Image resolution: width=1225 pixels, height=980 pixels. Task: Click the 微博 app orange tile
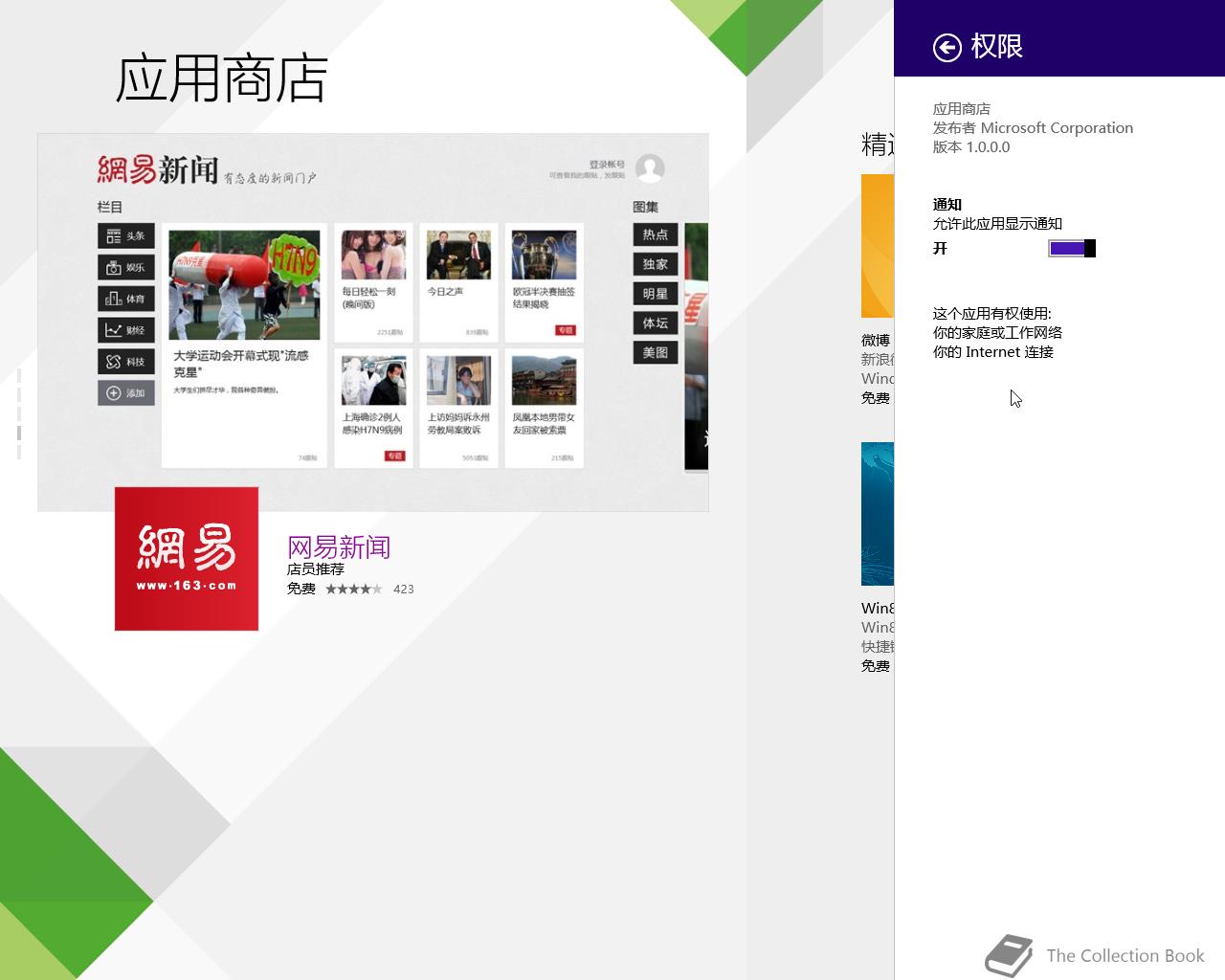pyautogui.click(x=878, y=246)
